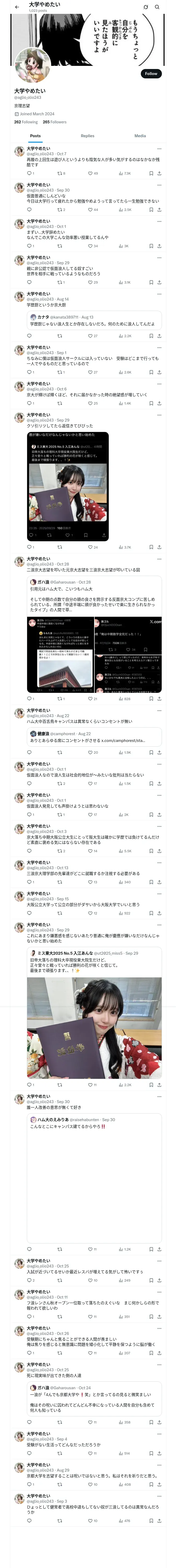The image size is (176, 1568).
Task: Follow the account 大学やめたい
Action: click(x=150, y=74)
